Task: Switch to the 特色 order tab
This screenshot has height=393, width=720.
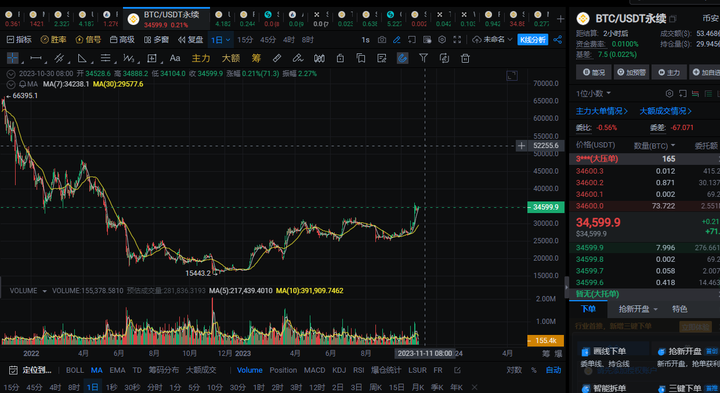Action: (x=680, y=309)
